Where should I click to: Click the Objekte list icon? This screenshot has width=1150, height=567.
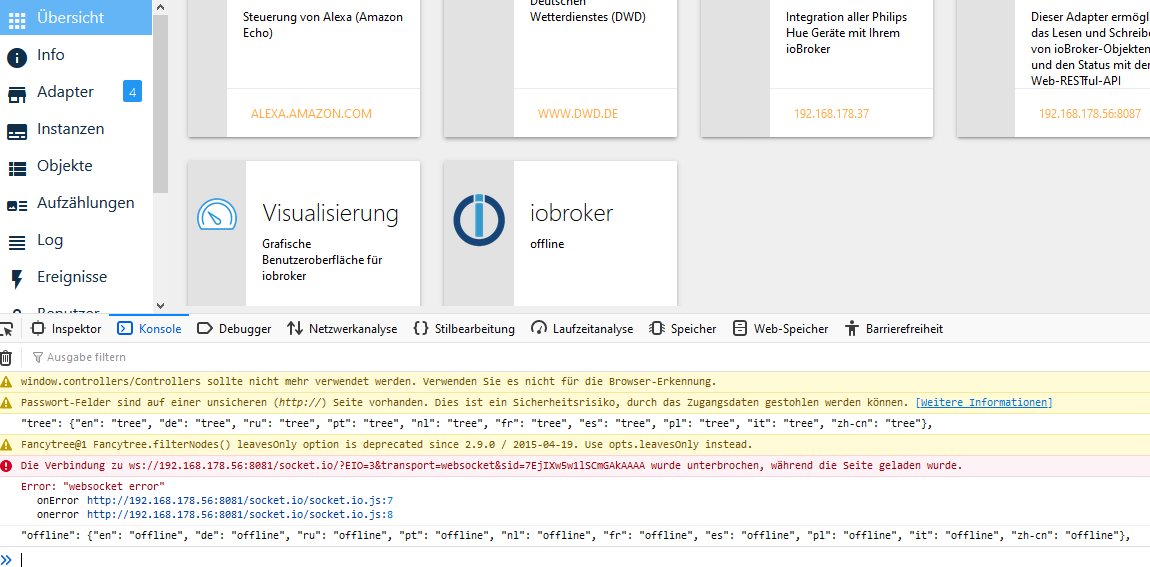17,168
